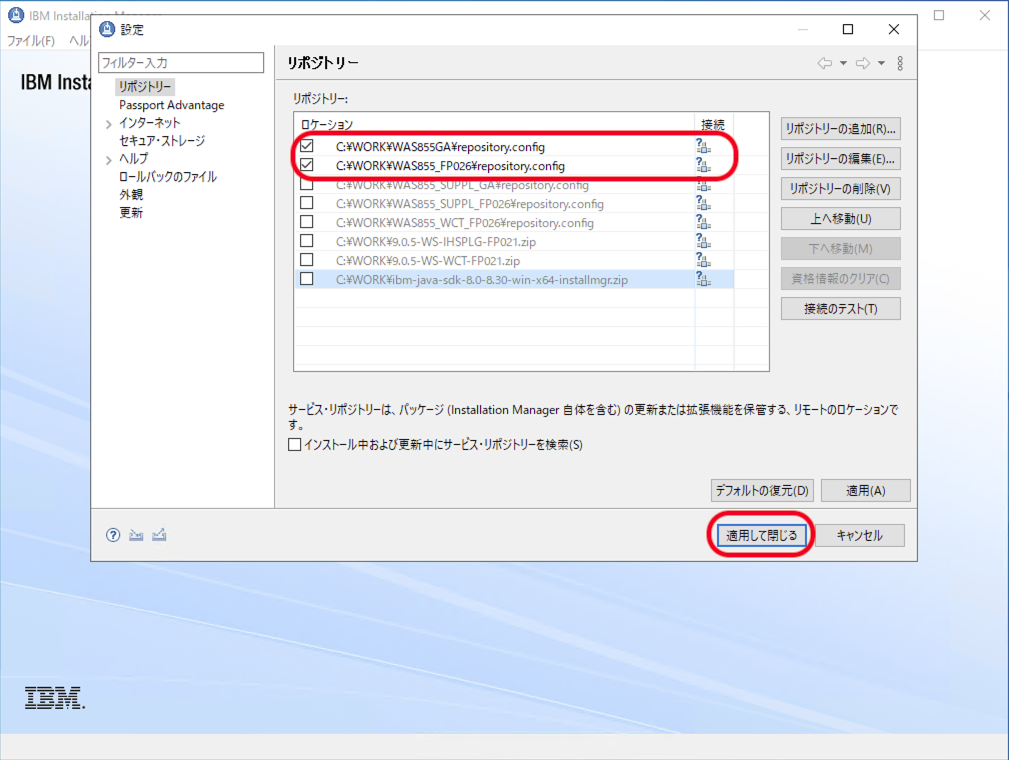
Task: Select 更新 in the settings tree
Action: pos(131,212)
